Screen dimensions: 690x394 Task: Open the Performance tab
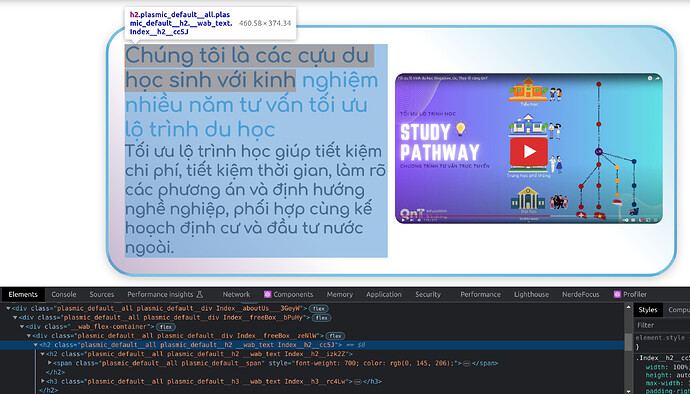(480, 295)
